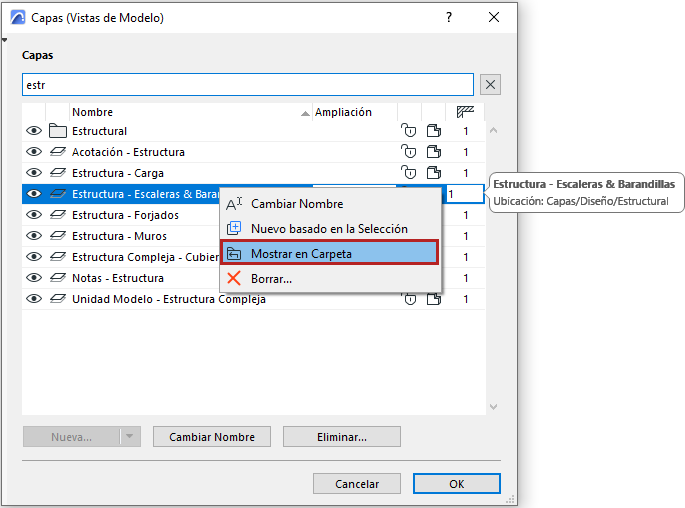The height and width of the screenshot is (508, 685).
Task: Click the Ampliación column header
Action: click(x=355, y=112)
